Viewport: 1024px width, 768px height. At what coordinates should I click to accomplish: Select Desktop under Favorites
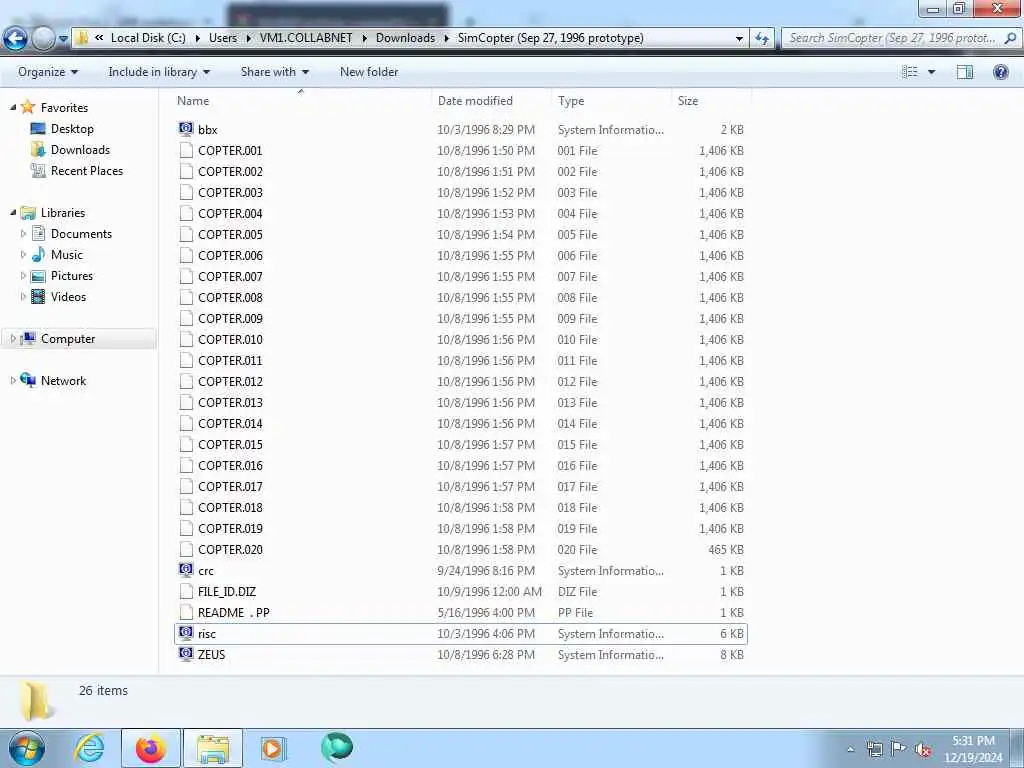[x=72, y=129]
